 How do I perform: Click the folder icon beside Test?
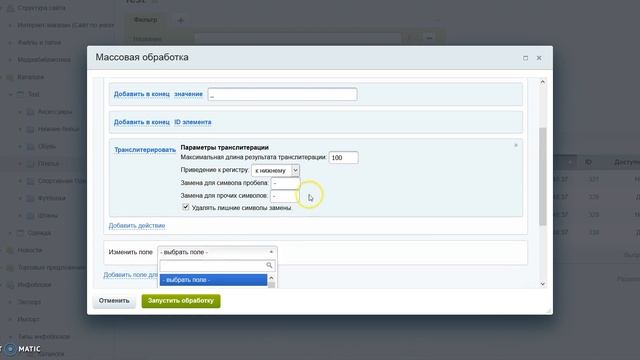coord(20,94)
